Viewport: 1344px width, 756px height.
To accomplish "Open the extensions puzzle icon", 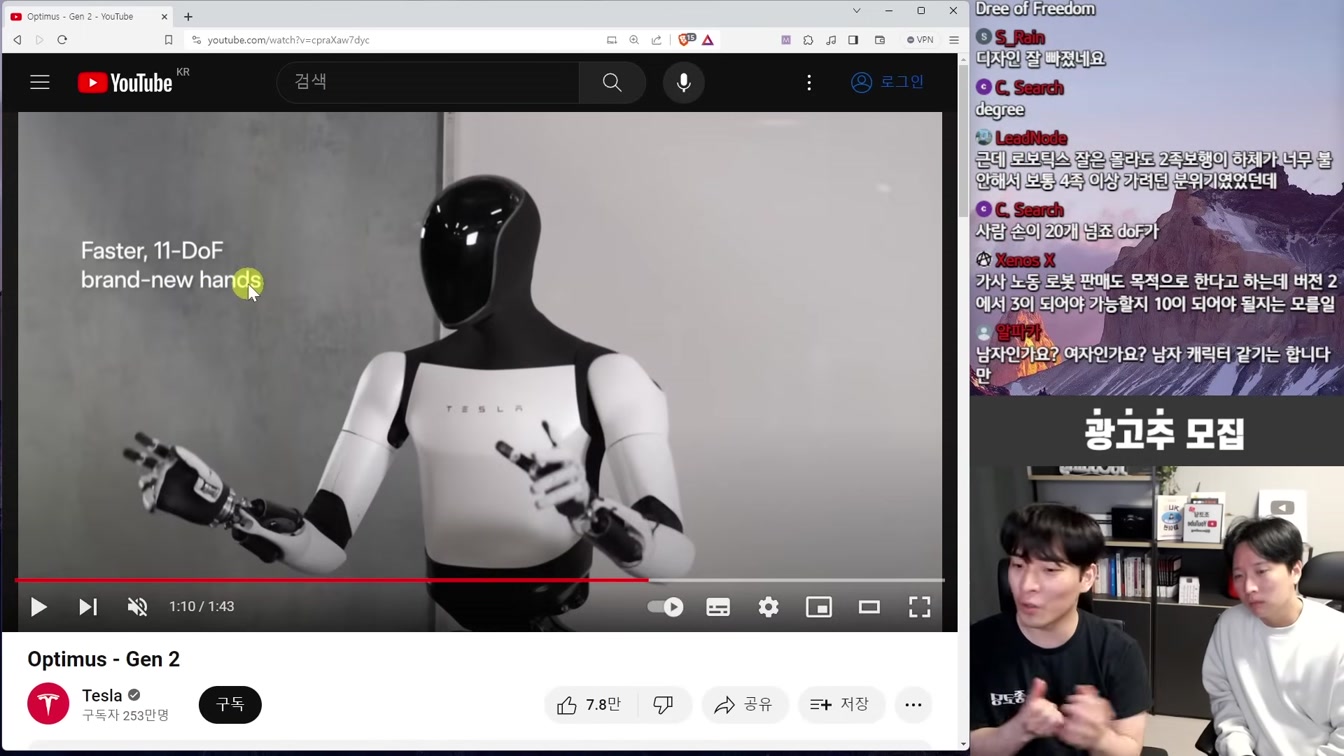I will 808,40.
